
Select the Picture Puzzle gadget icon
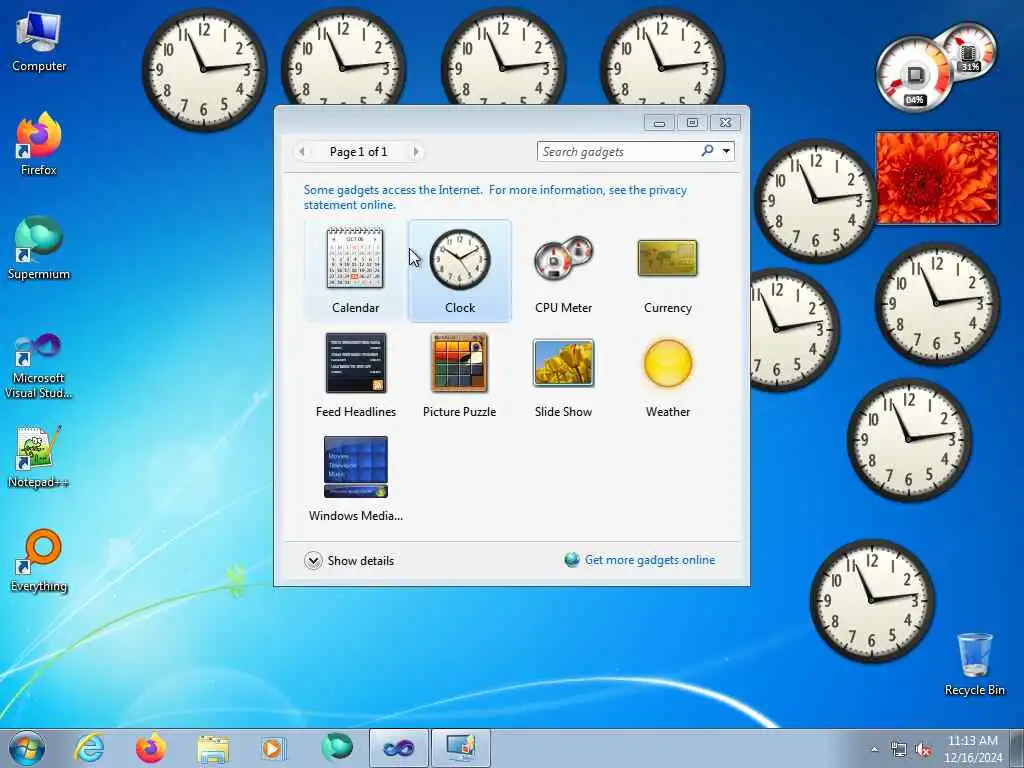(460, 362)
